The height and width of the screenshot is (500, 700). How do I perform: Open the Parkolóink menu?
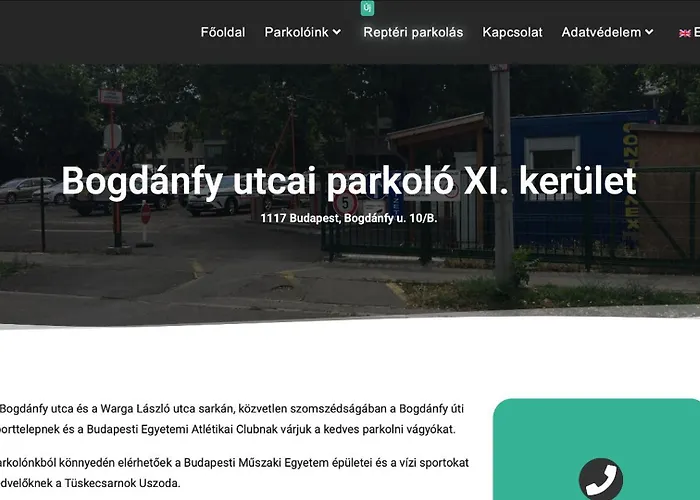click(x=303, y=32)
